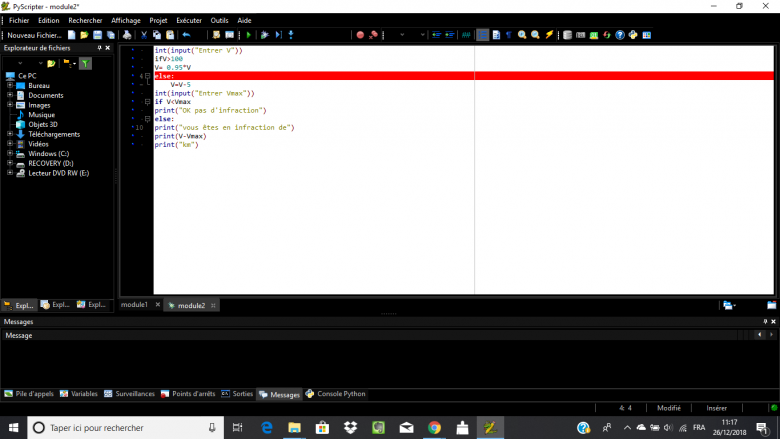The height and width of the screenshot is (439, 780).
Task: Click the blue Help question mark icon
Action: (620, 35)
